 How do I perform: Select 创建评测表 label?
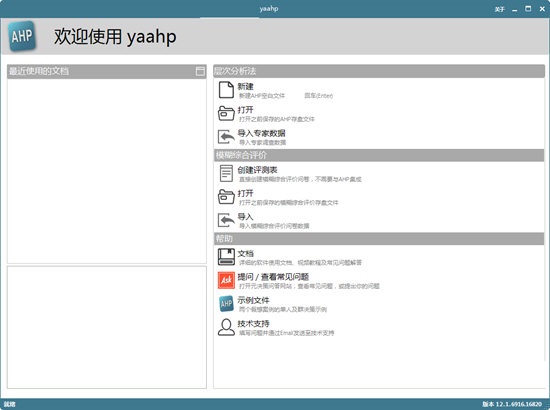(x=257, y=170)
